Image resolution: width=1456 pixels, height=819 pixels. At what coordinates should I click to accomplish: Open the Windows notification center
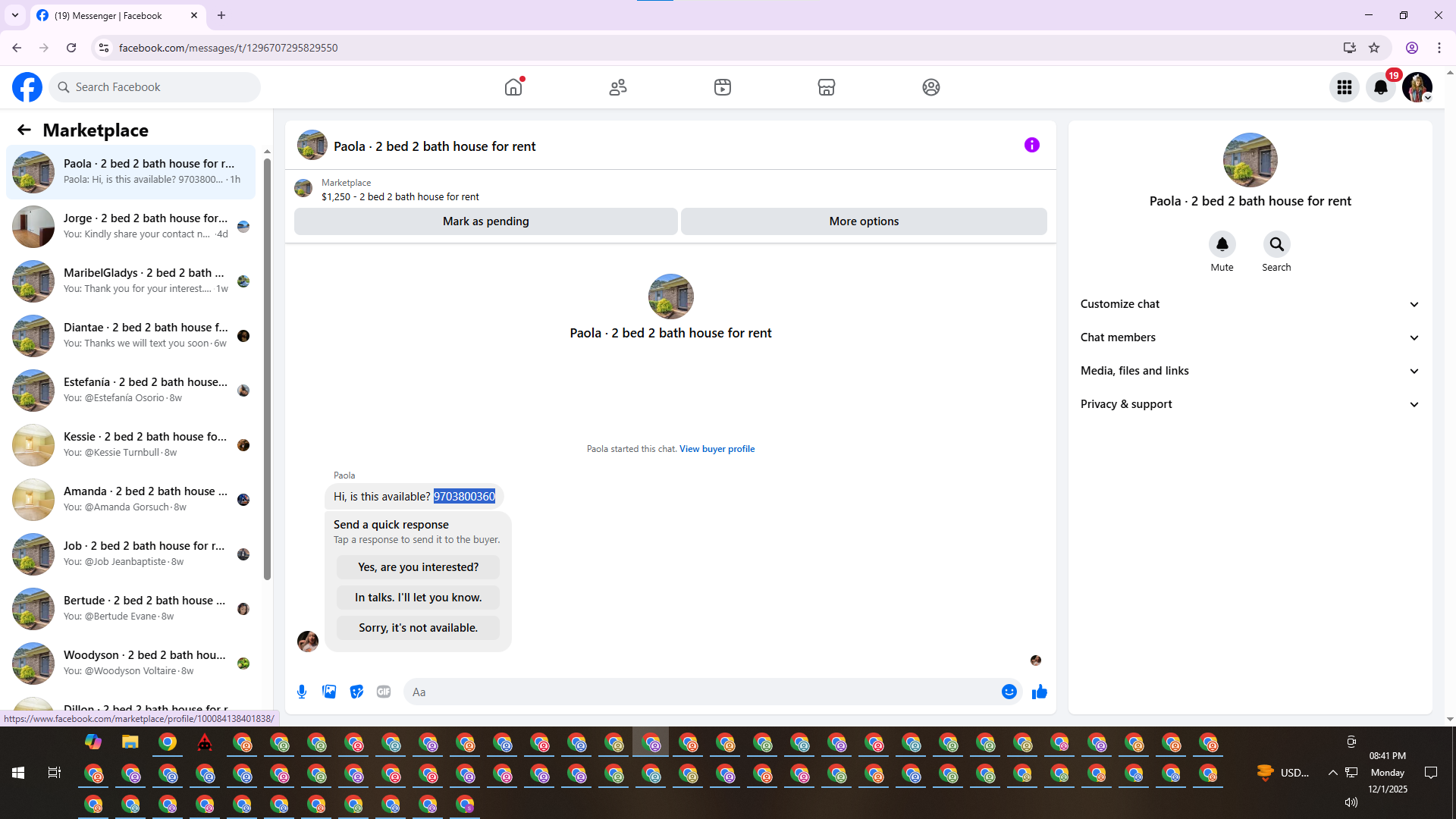[1431, 773]
